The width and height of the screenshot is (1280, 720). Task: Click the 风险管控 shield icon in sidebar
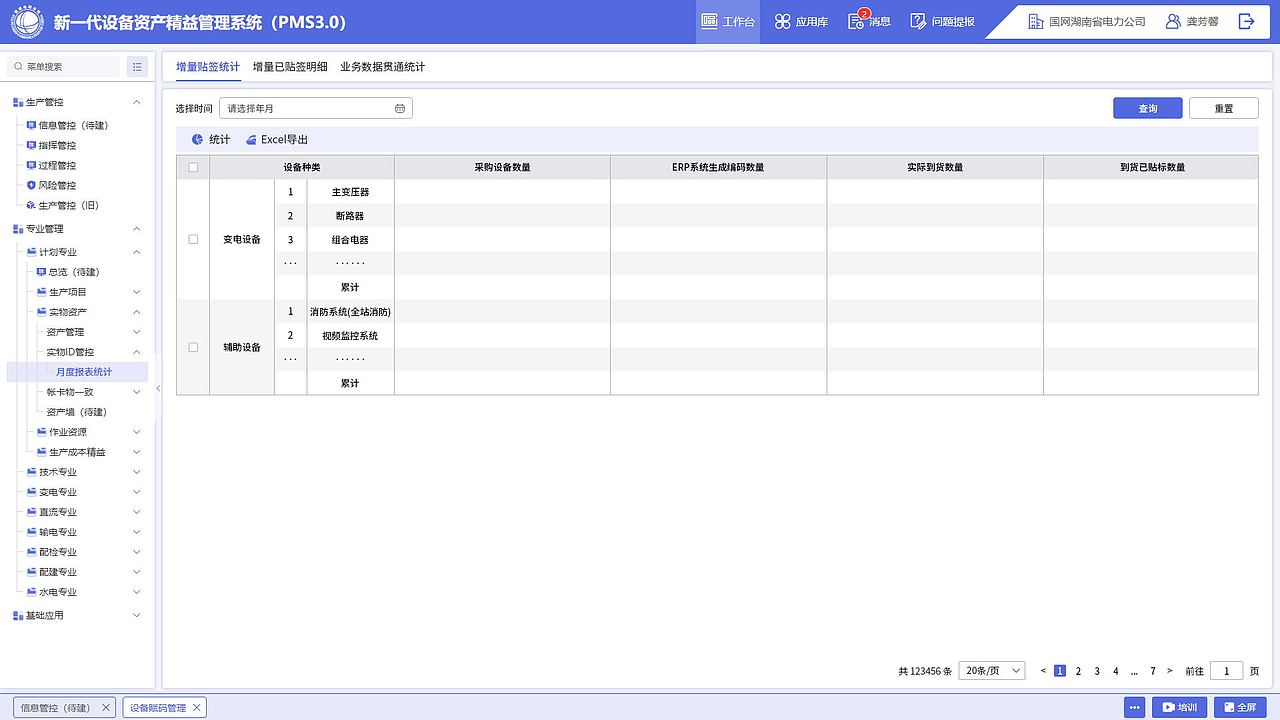click(x=31, y=185)
